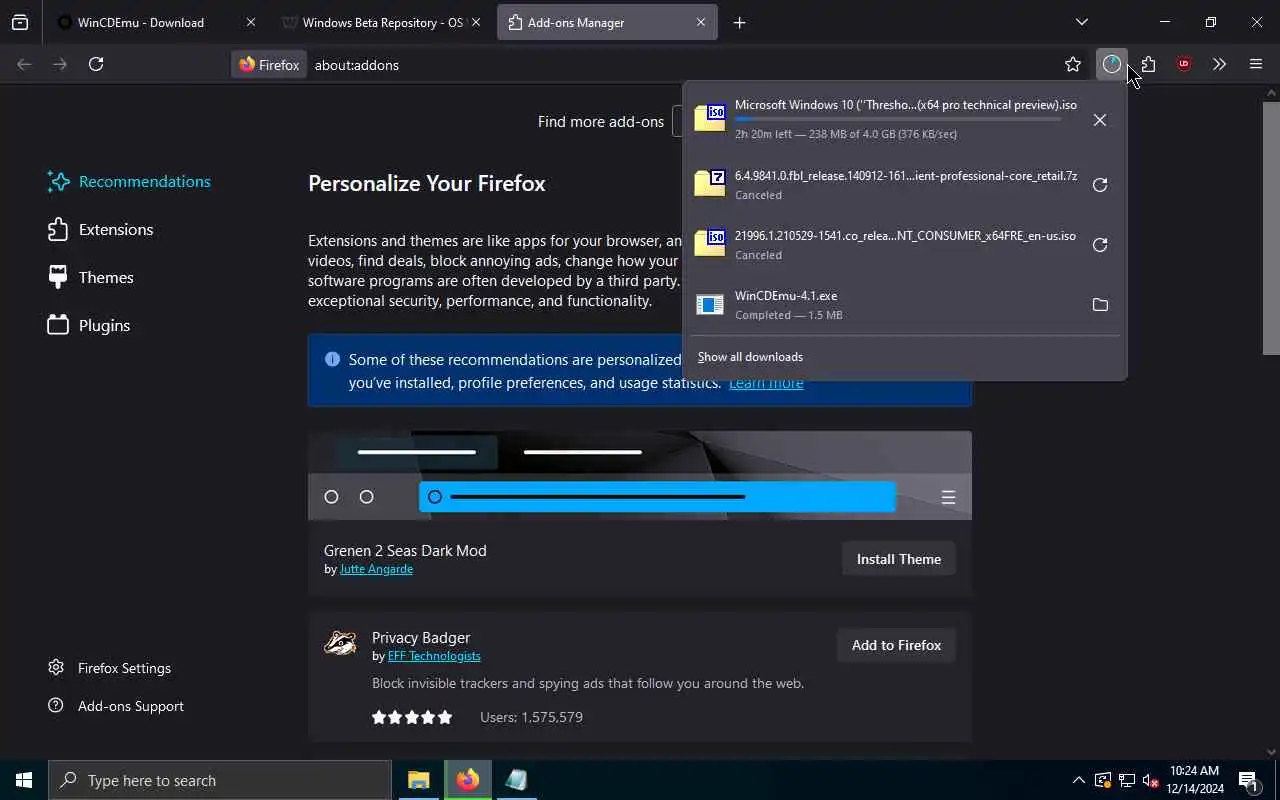The image size is (1280, 800).
Task: Open the Firefox View icon
Action: [20, 22]
